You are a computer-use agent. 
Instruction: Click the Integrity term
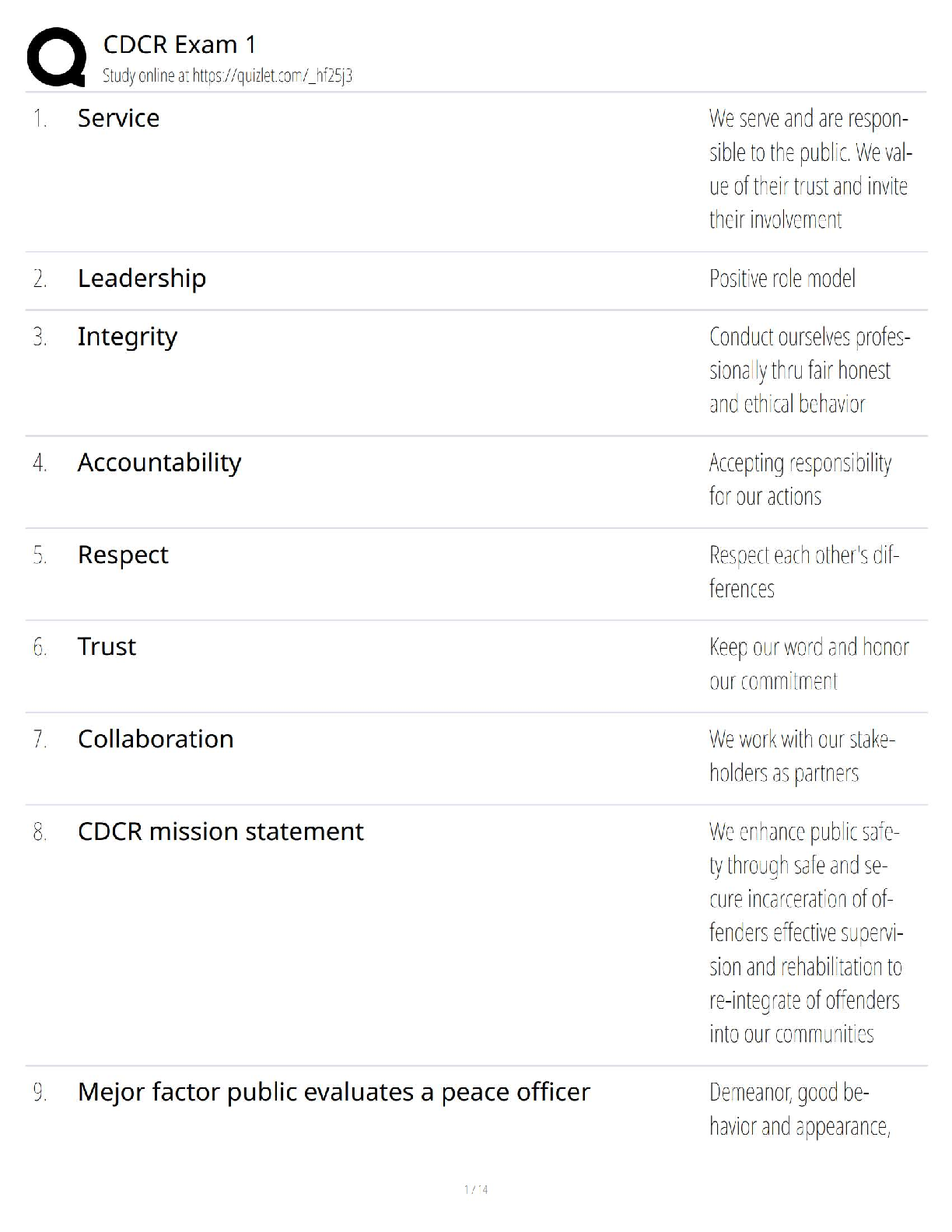tap(128, 337)
